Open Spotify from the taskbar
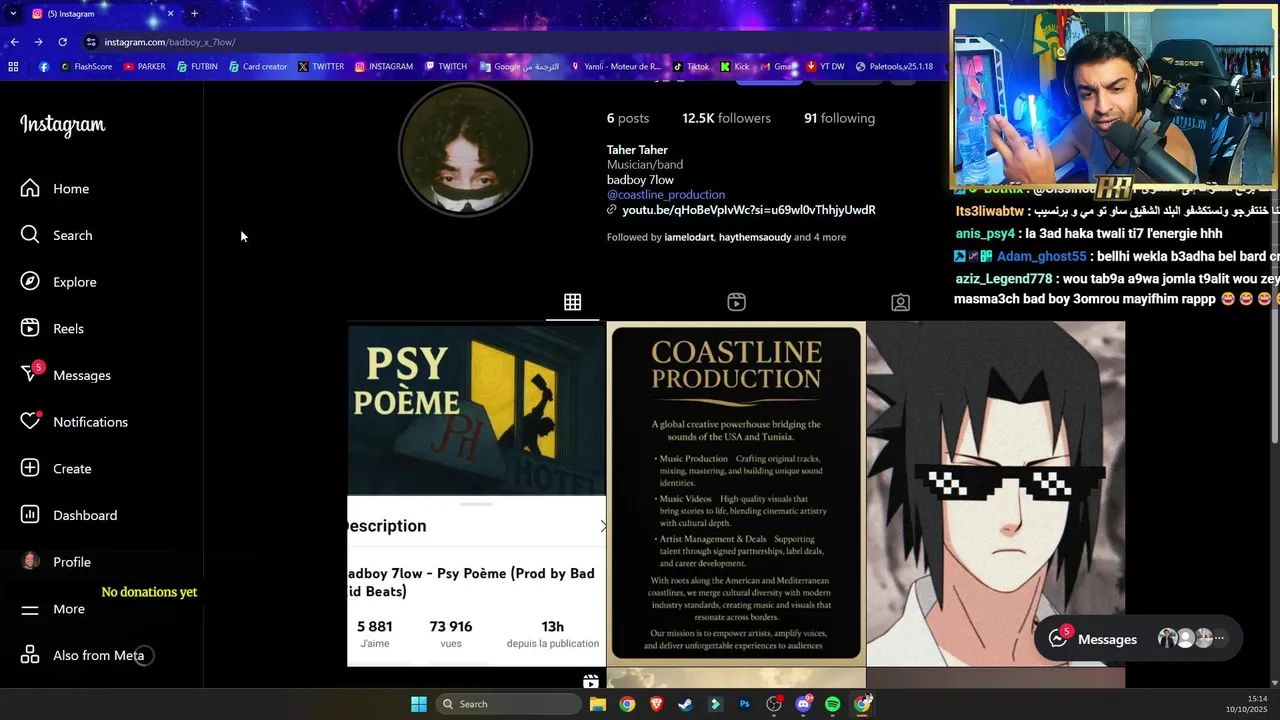1280x720 pixels. click(x=832, y=704)
